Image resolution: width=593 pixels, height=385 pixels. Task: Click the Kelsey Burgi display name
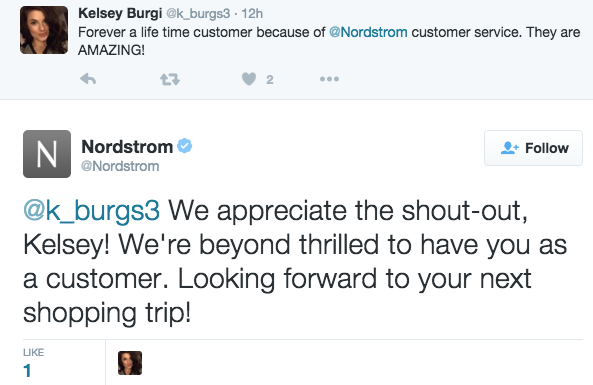pyautogui.click(x=120, y=13)
